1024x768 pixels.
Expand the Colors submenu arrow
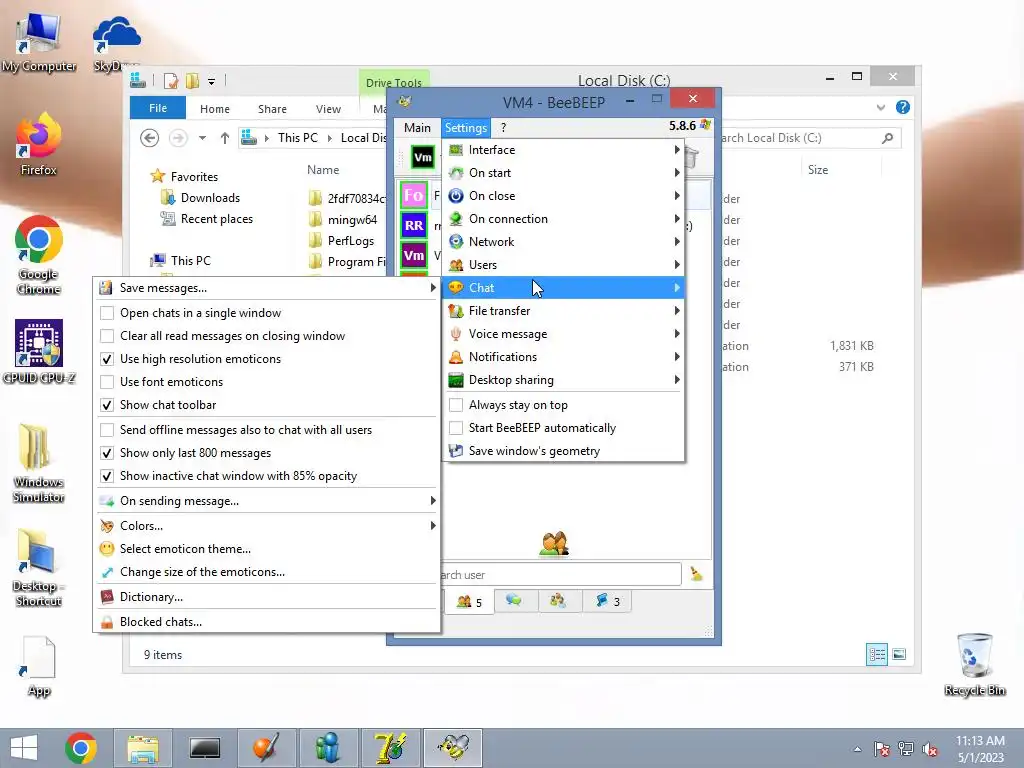[x=432, y=526]
